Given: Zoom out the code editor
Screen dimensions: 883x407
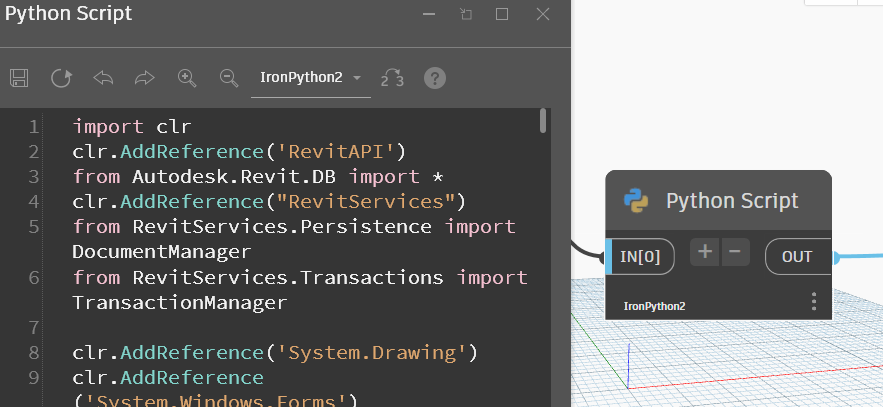Looking at the screenshot, I should [228, 78].
